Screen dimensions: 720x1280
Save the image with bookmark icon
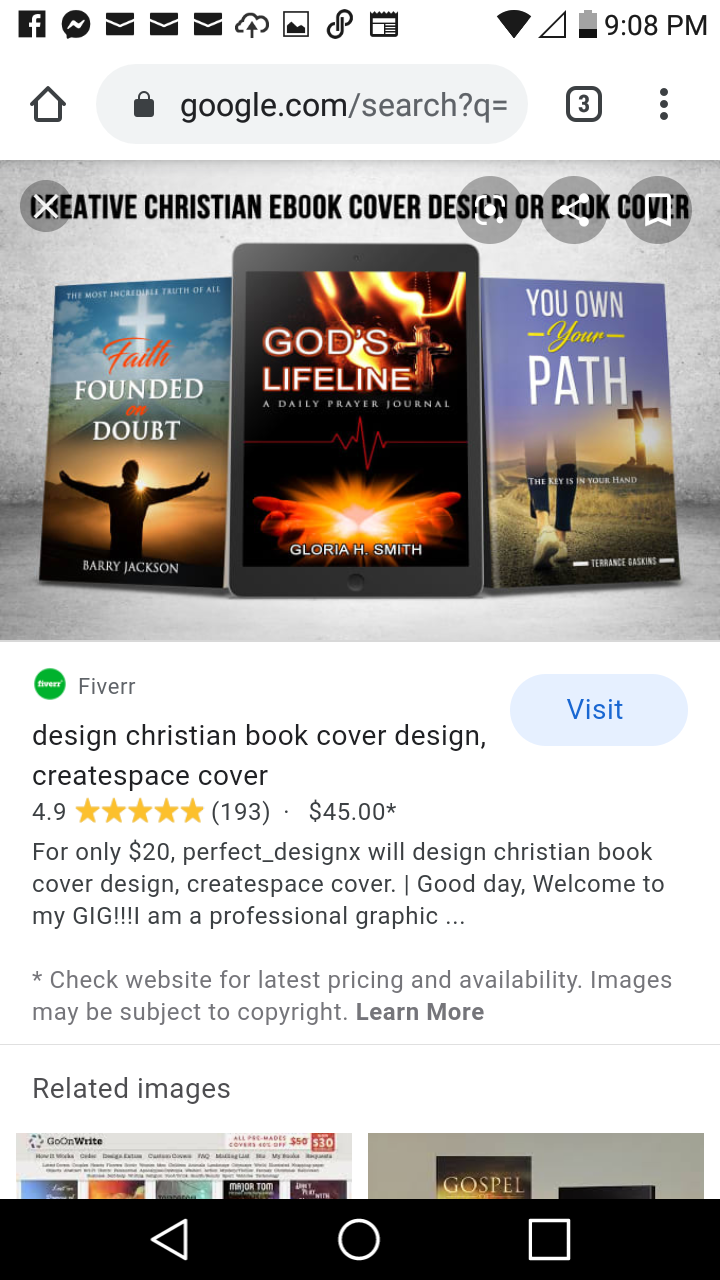coord(657,210)
